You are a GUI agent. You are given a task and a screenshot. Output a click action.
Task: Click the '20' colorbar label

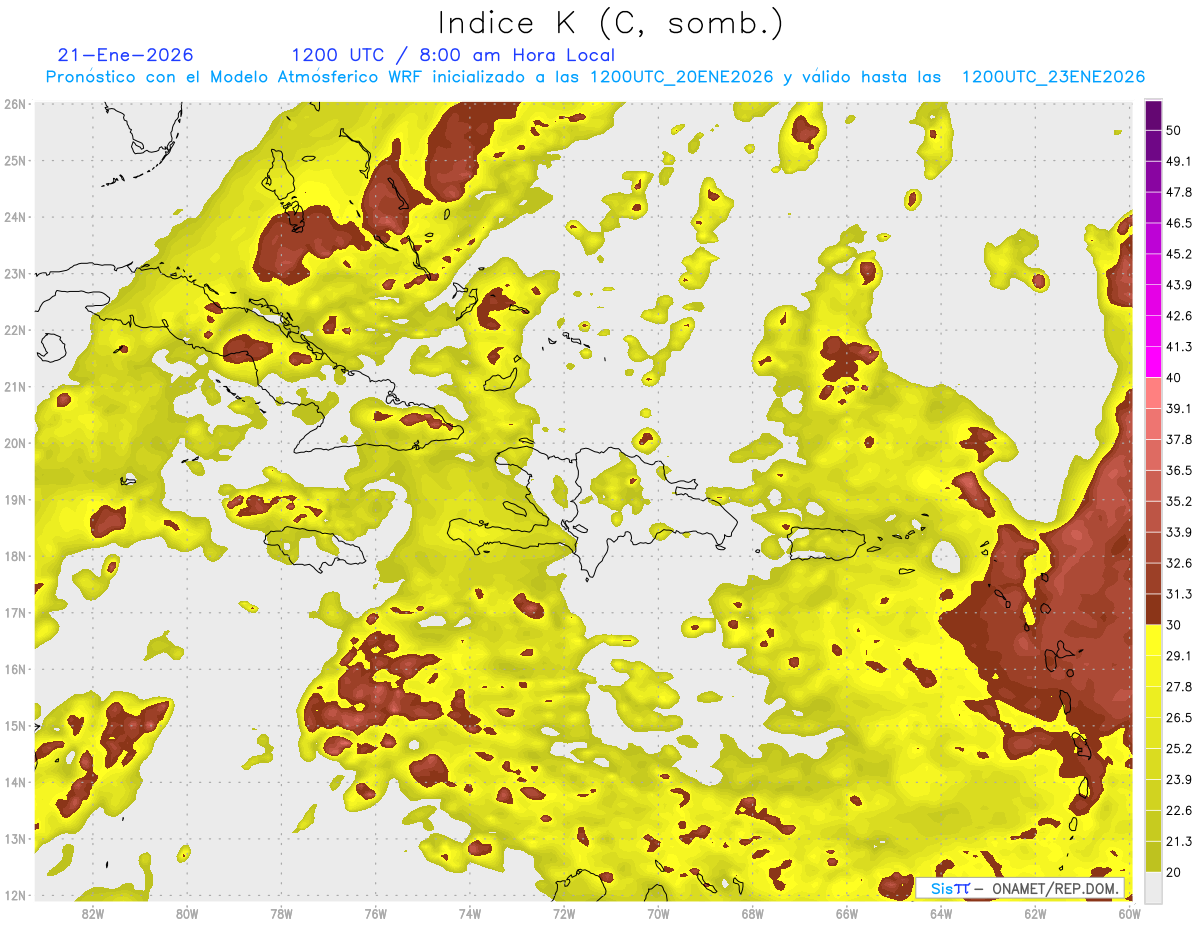tap(1176, 872)
